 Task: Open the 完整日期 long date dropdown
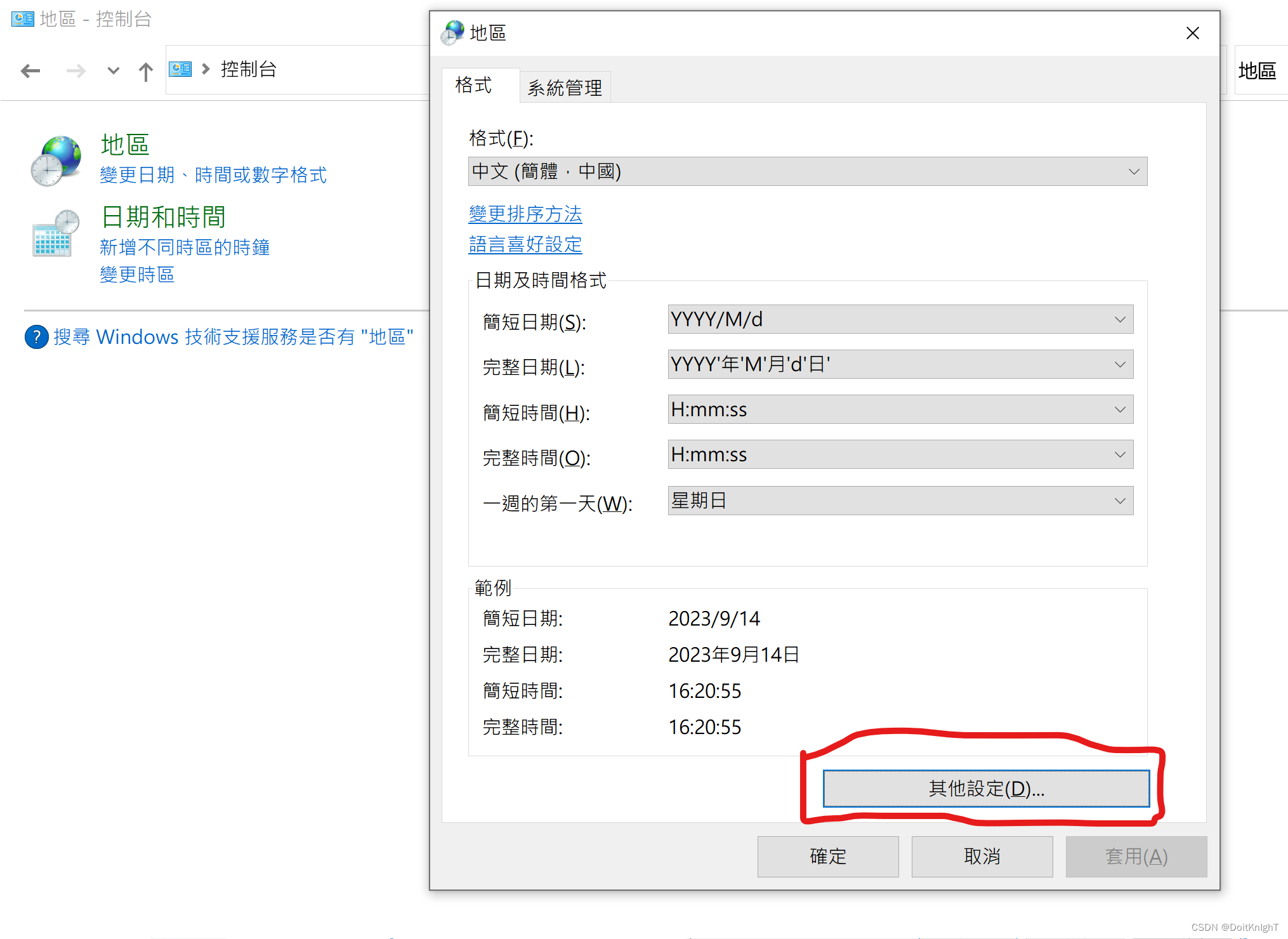pyautogui.click(x=900, y=364)
